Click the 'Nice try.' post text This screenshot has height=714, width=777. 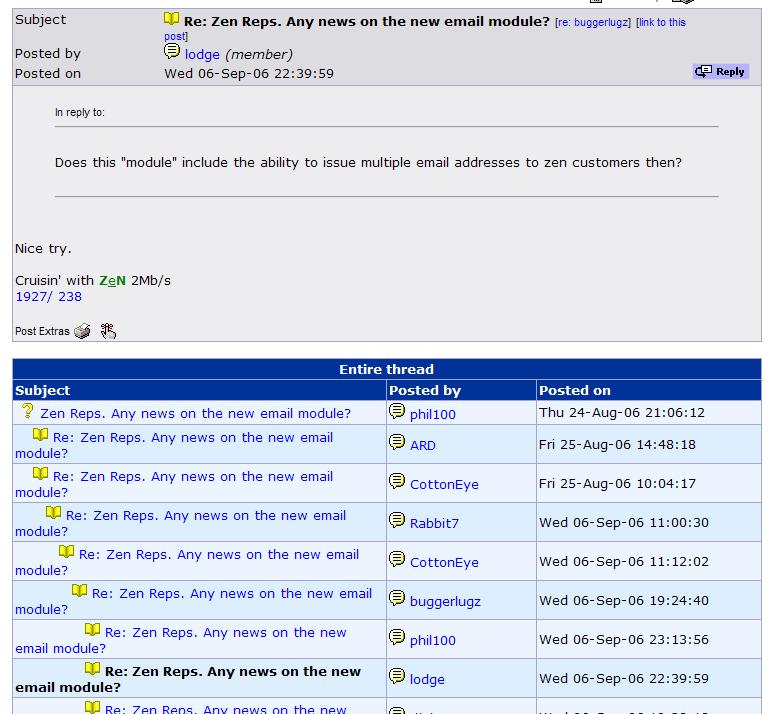[x=44, y=249]
